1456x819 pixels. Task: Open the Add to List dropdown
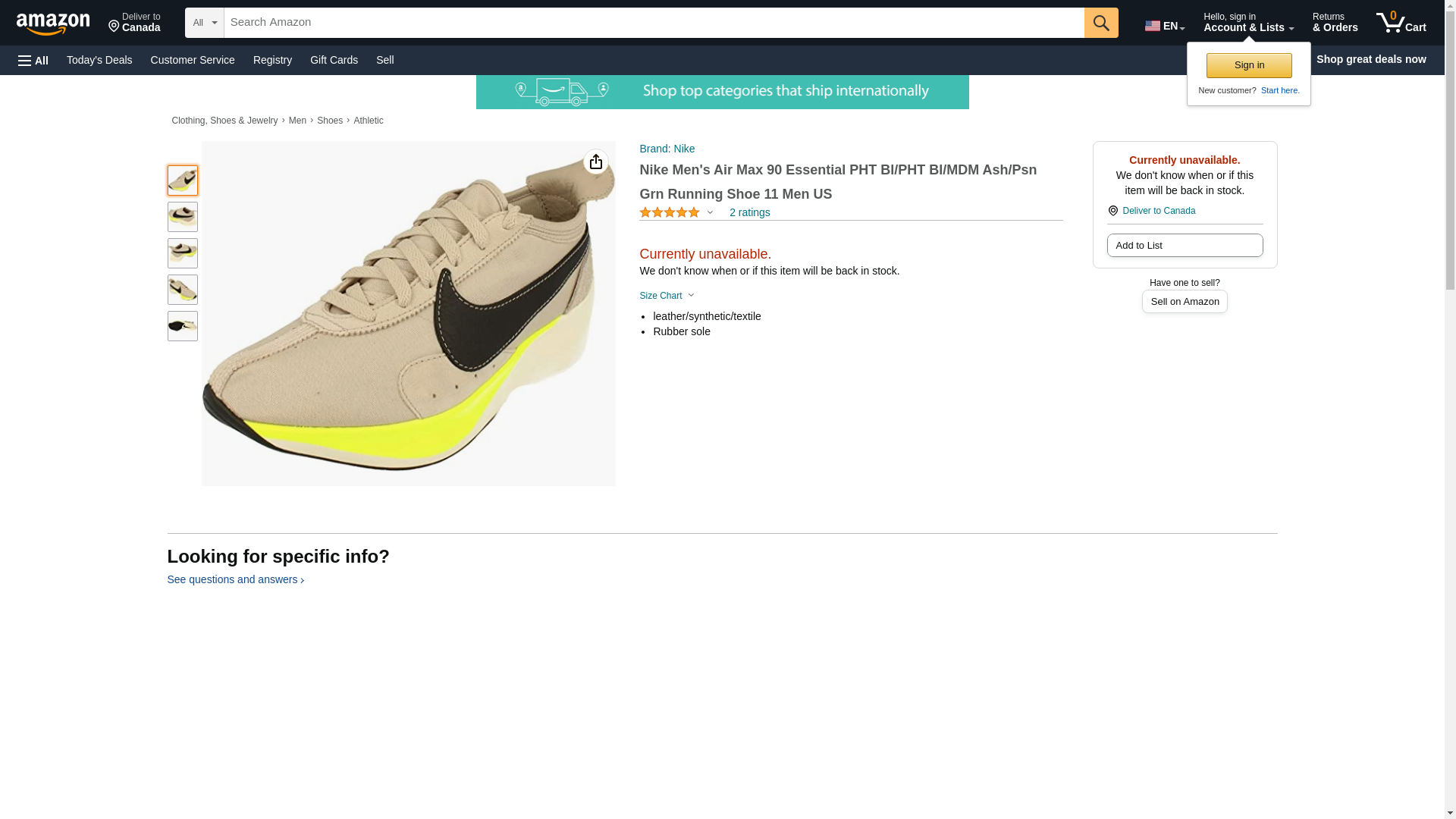pos(1184,246)
